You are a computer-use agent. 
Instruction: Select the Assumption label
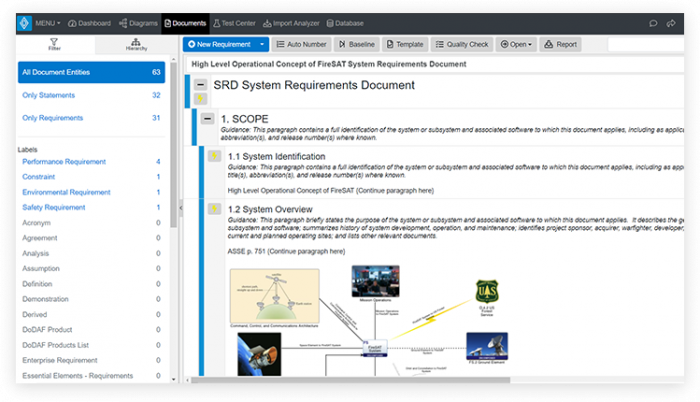click(41, 268)
